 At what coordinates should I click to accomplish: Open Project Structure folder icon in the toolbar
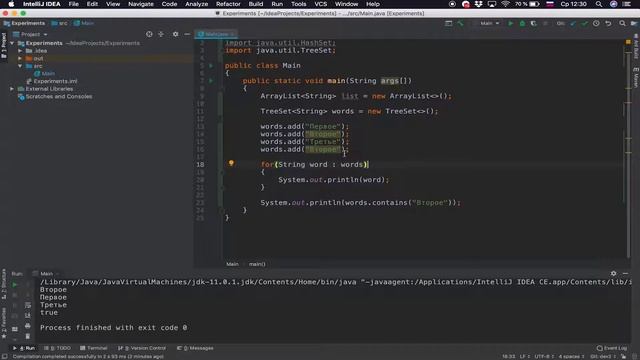[634, 24]
